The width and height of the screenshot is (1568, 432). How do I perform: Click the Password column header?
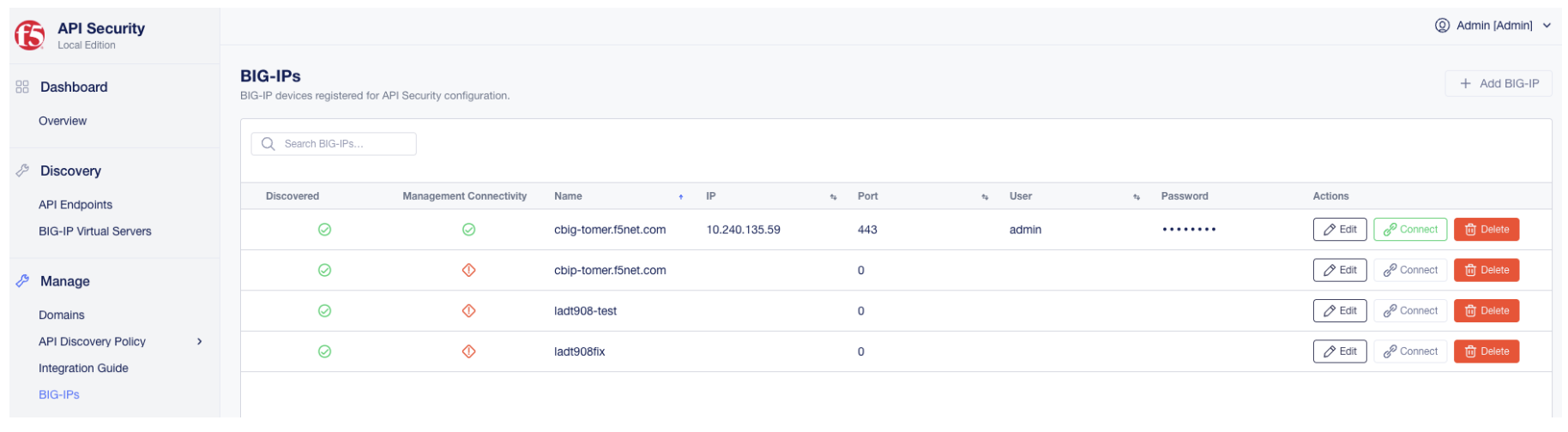1185,196
